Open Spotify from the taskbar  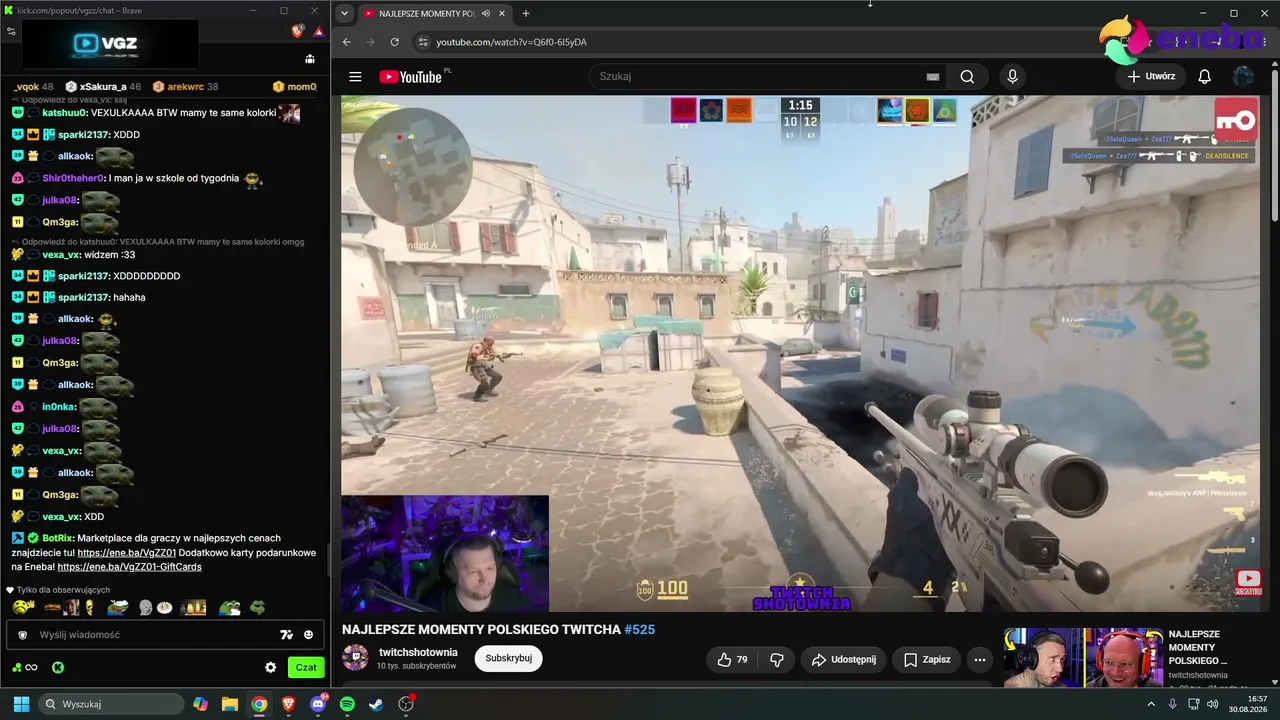[347, 704]
